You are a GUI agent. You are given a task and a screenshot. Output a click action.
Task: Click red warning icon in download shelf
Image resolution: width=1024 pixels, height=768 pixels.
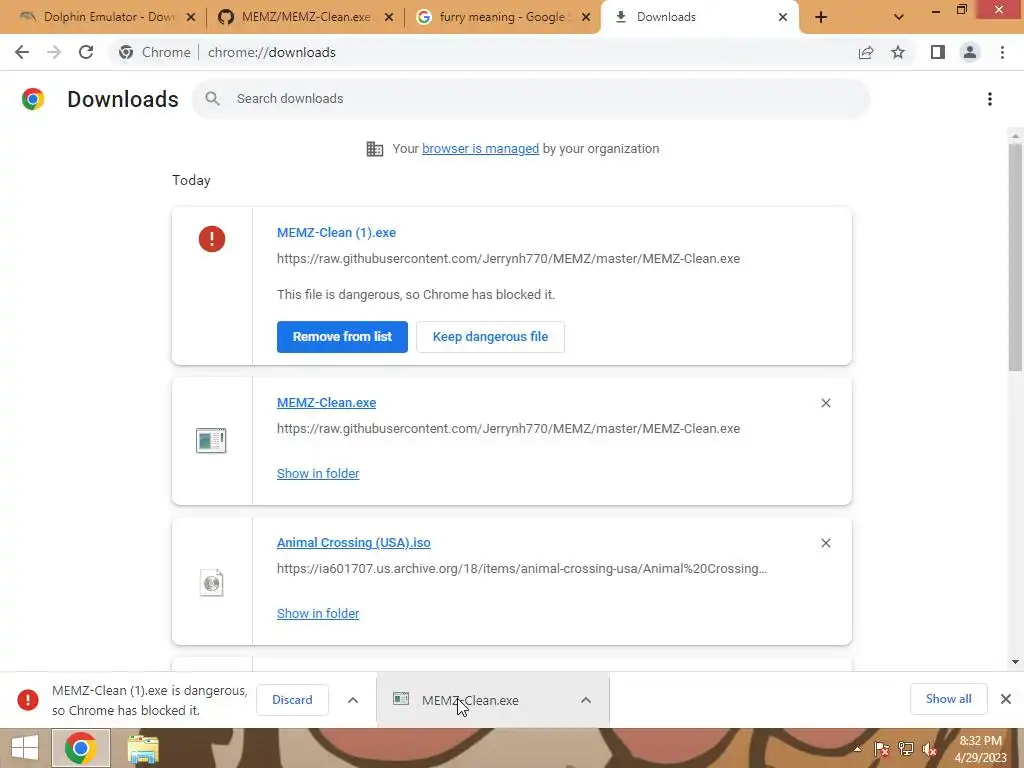point(27,700)
